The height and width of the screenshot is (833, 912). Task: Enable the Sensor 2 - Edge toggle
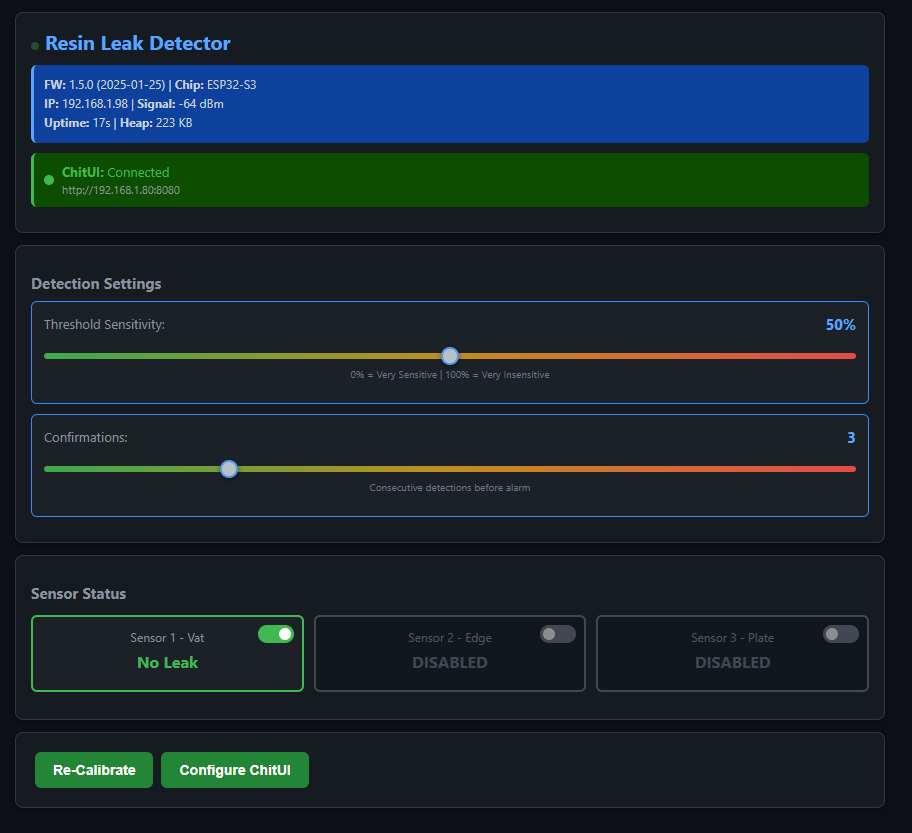pyautogui.click(x=558, y=634)
